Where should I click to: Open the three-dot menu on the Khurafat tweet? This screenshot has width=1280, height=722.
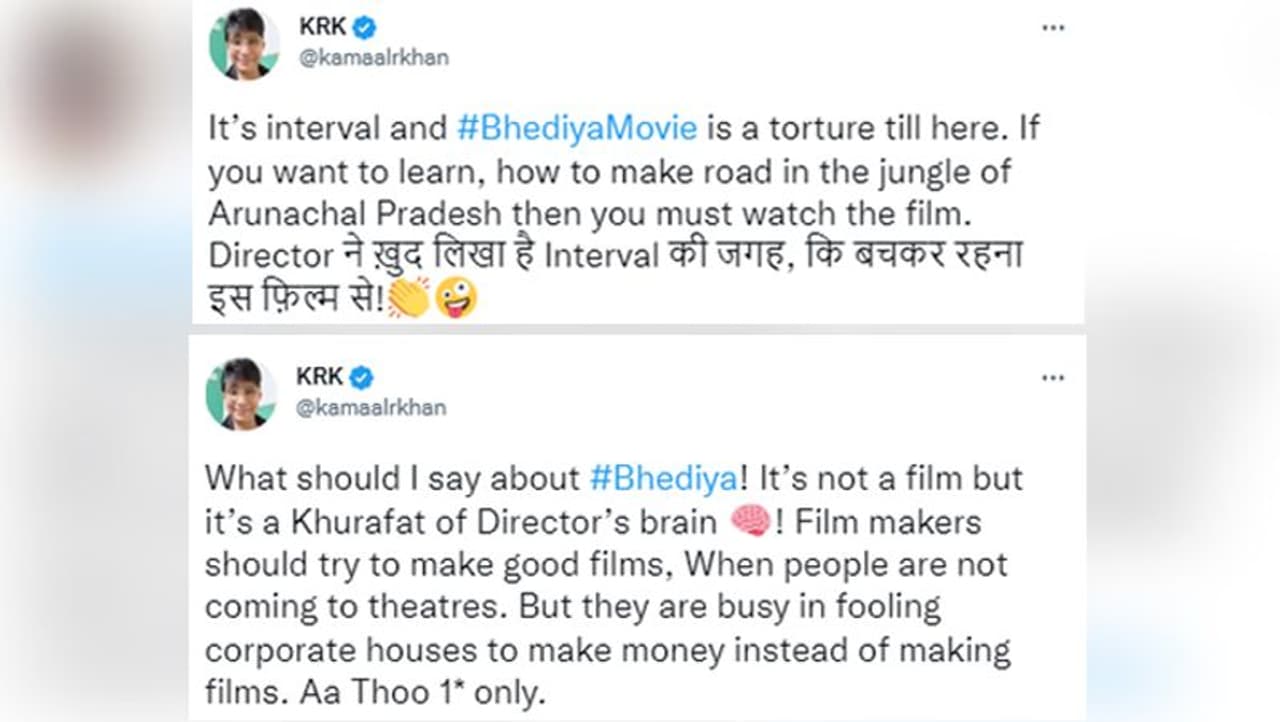1053,378
